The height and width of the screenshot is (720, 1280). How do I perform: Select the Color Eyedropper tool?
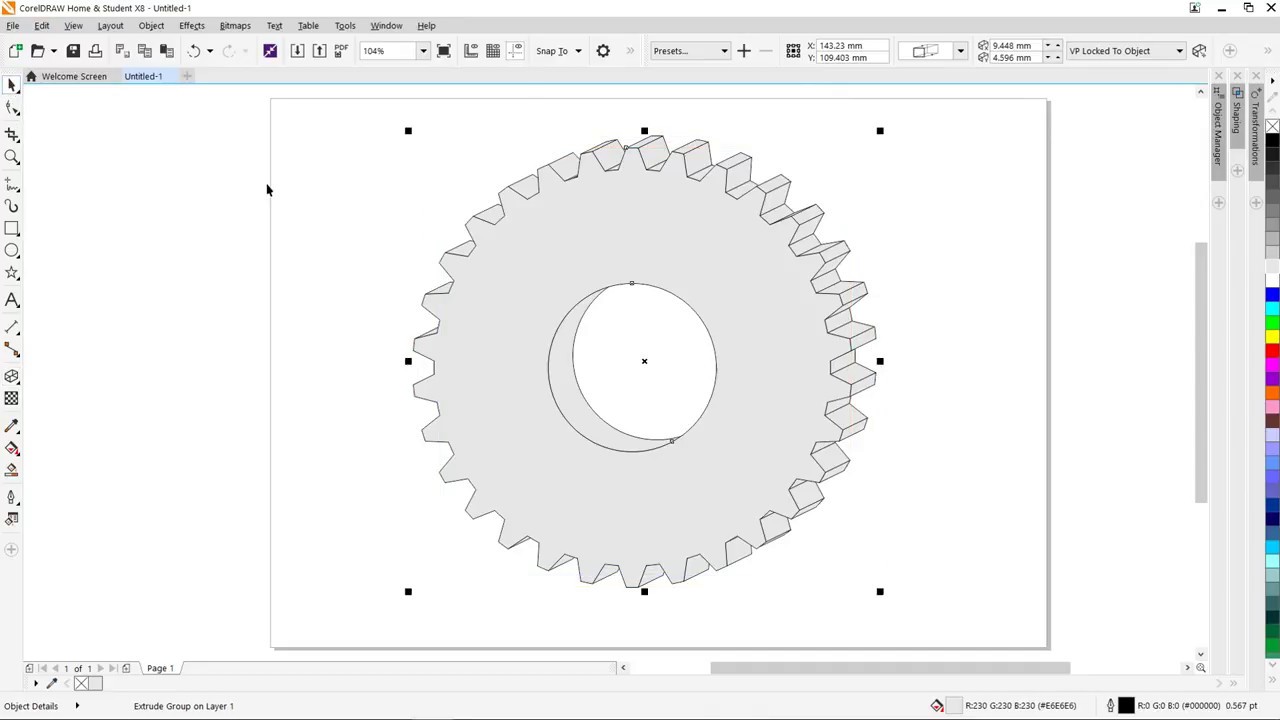pos(12,426)
